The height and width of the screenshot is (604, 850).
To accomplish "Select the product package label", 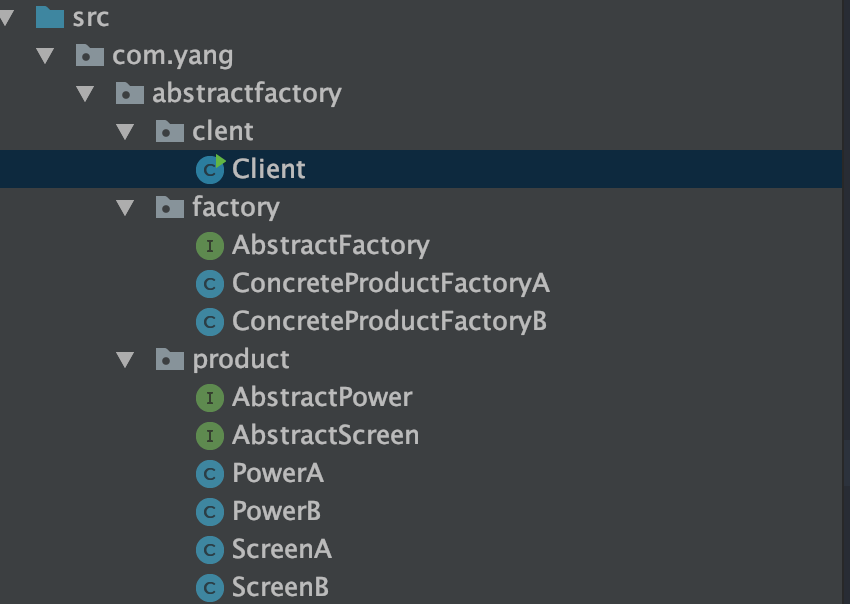I will [241, 360].
